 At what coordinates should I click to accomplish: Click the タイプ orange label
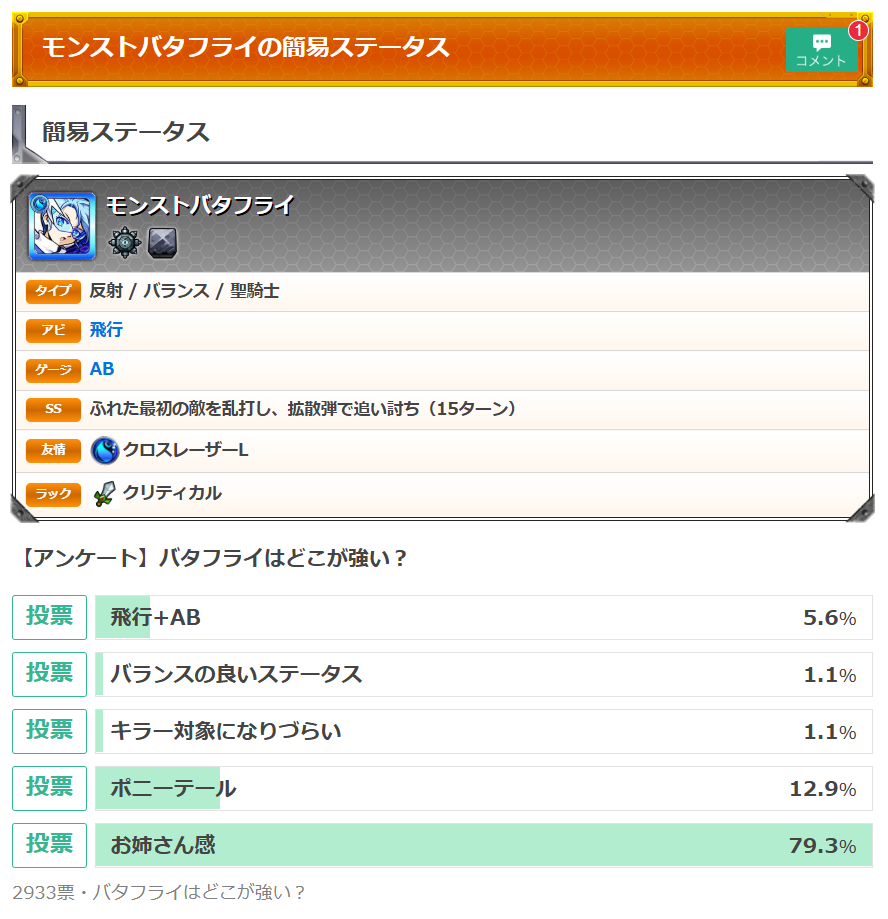point(53,291)
